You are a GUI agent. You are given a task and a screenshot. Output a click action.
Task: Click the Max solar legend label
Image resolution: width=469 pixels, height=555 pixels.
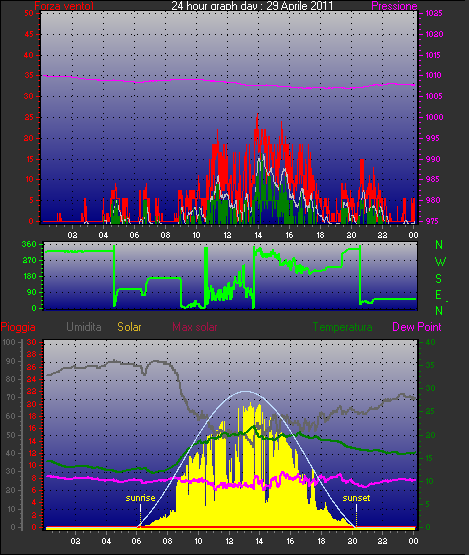point(195,327)
